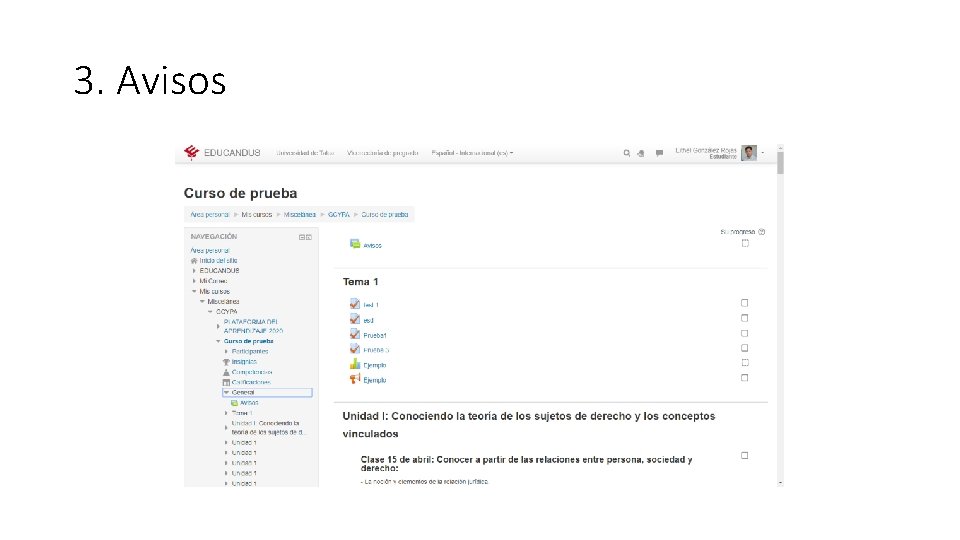The image size is (960, 540).
Task: Open the Universidad de Talca menu item
Action: tap(305, 153)
